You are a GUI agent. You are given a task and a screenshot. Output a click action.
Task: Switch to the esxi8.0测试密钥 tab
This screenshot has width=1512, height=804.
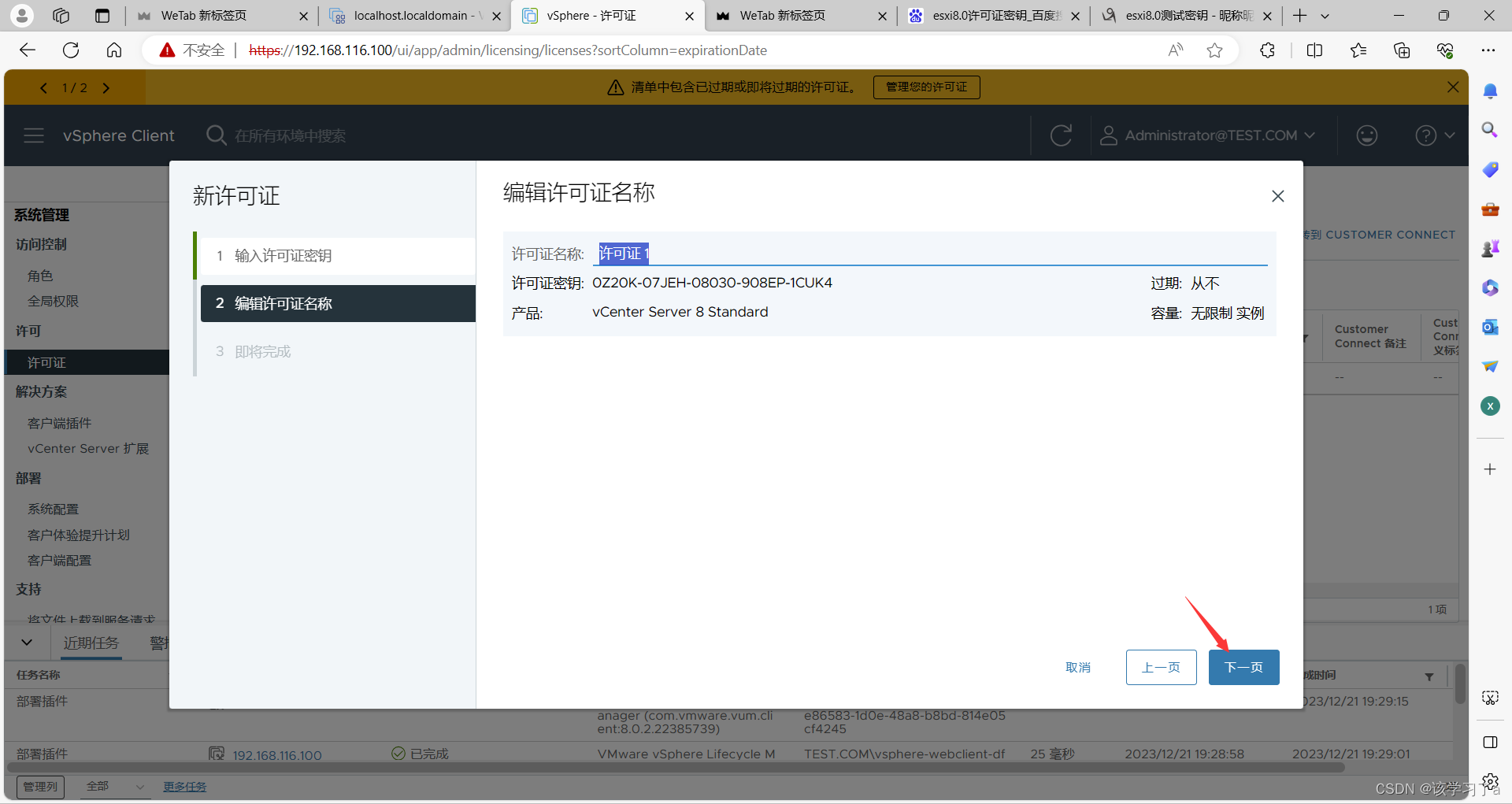1186,16
